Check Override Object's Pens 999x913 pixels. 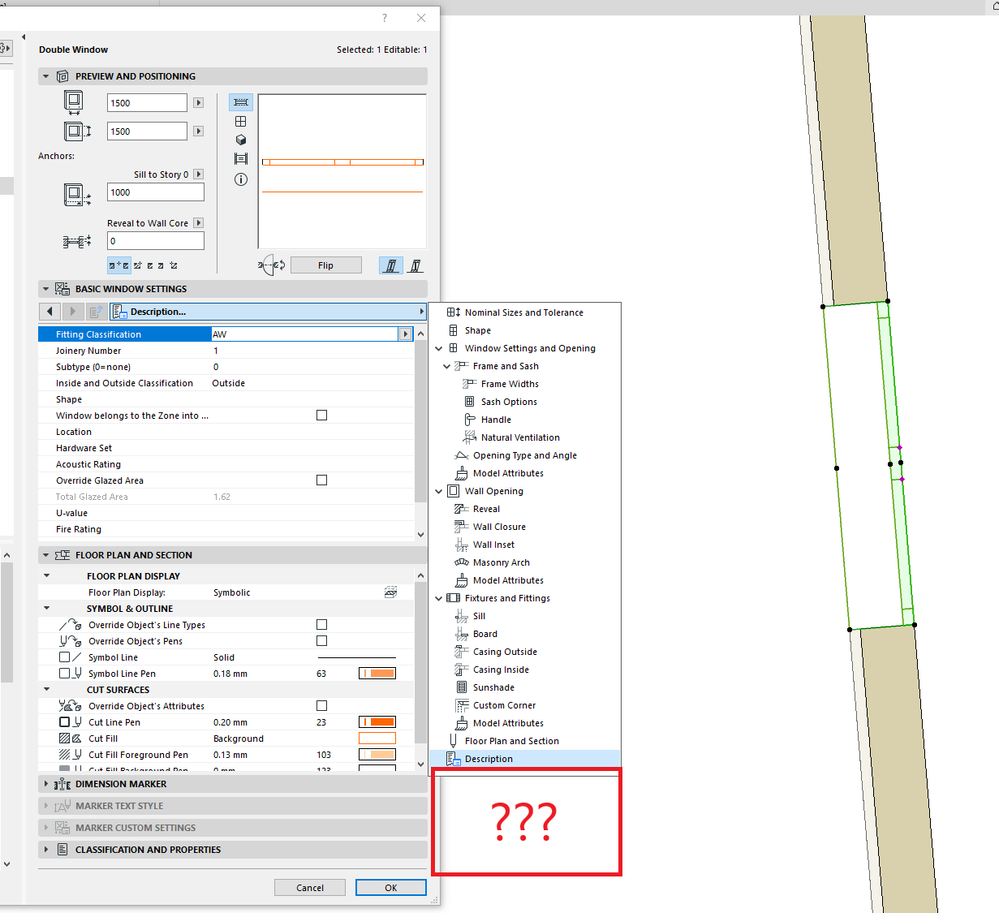[x=322, y=641]
